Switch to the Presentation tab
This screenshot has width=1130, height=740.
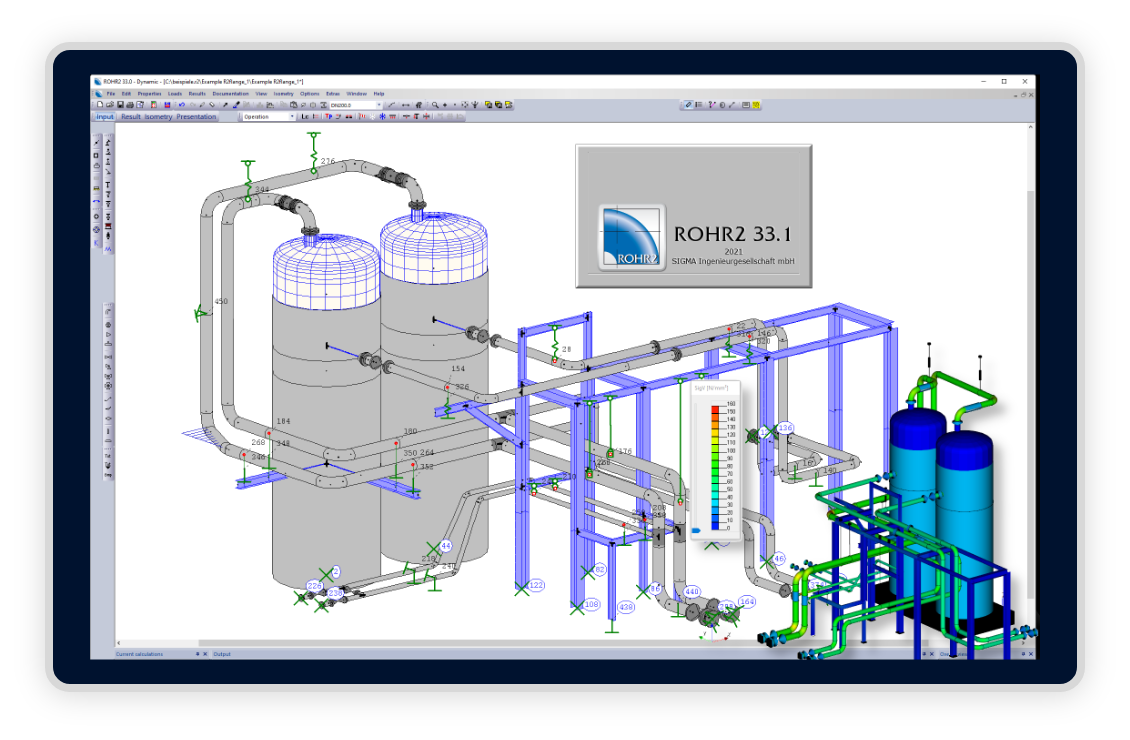click(x=196, y=117)
